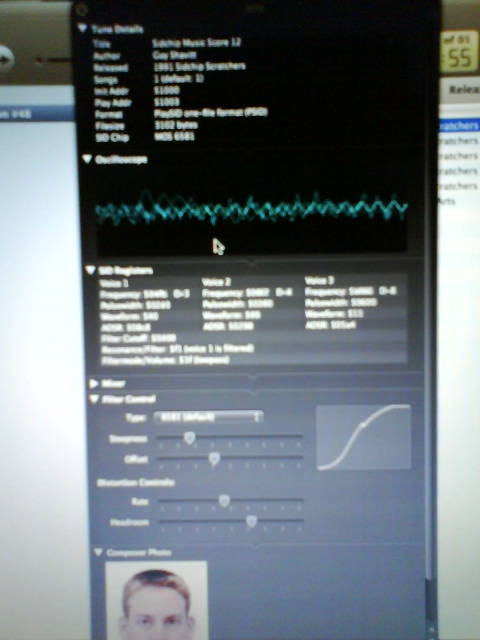Click the filter curve graph
Image resolution: width=480 pixels, height=640 pixels.
[363, 437]
